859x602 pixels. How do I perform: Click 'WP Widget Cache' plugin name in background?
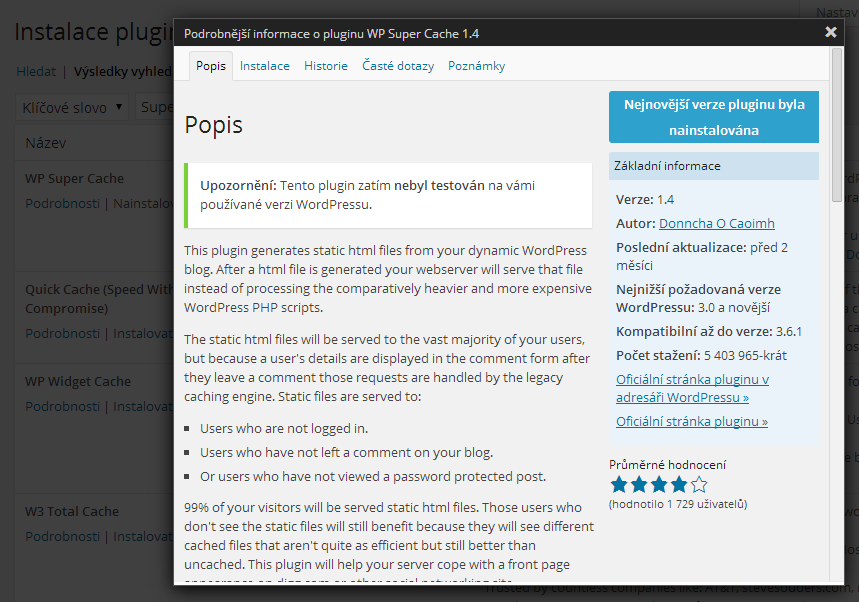(x=78, y=381)
